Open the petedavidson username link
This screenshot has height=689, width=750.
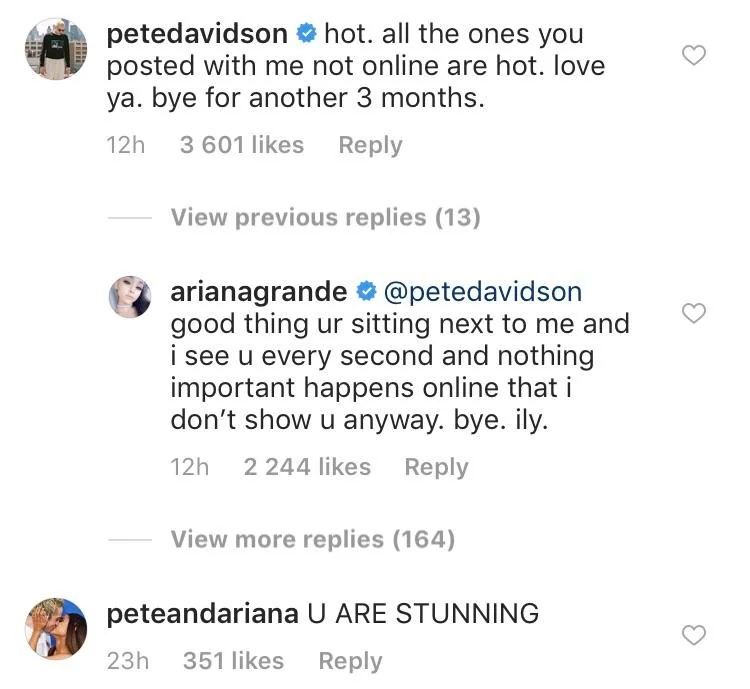196,34
